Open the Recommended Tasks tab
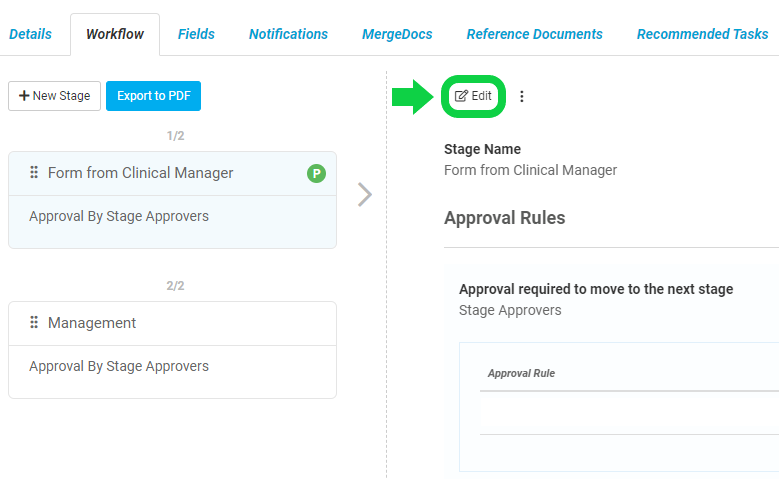 (702, 34)
